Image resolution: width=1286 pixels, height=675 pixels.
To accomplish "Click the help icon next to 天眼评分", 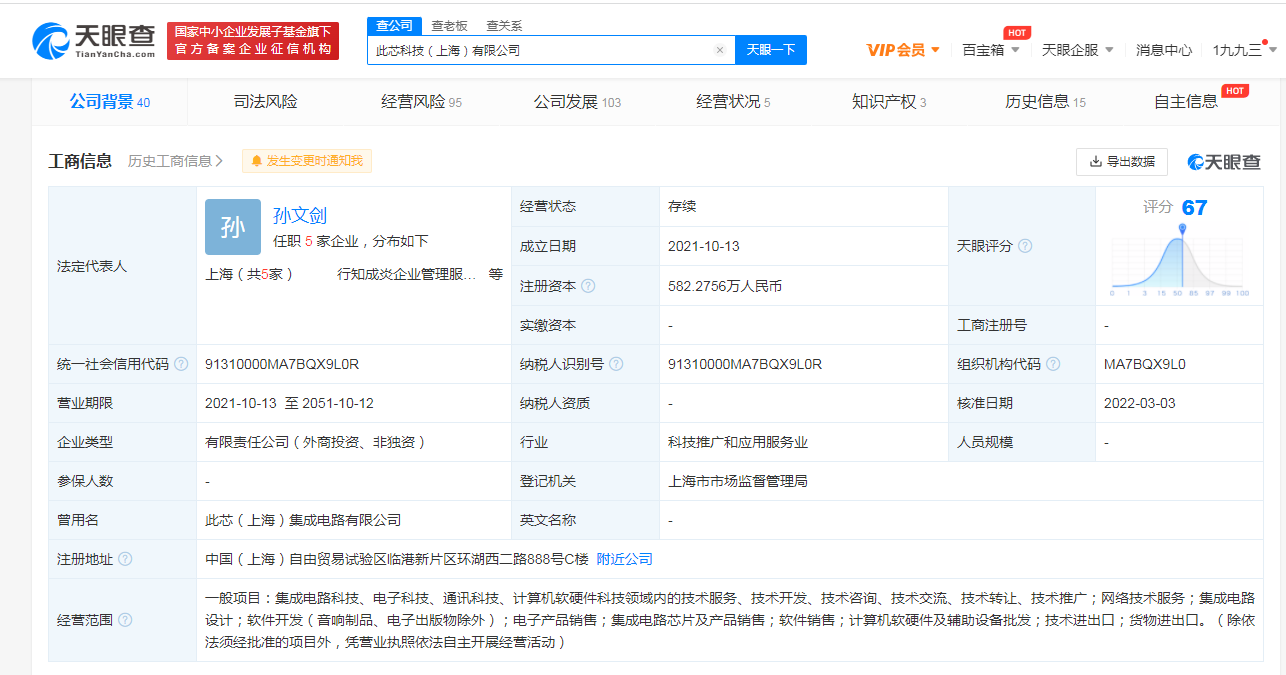I will point(1025,246).
